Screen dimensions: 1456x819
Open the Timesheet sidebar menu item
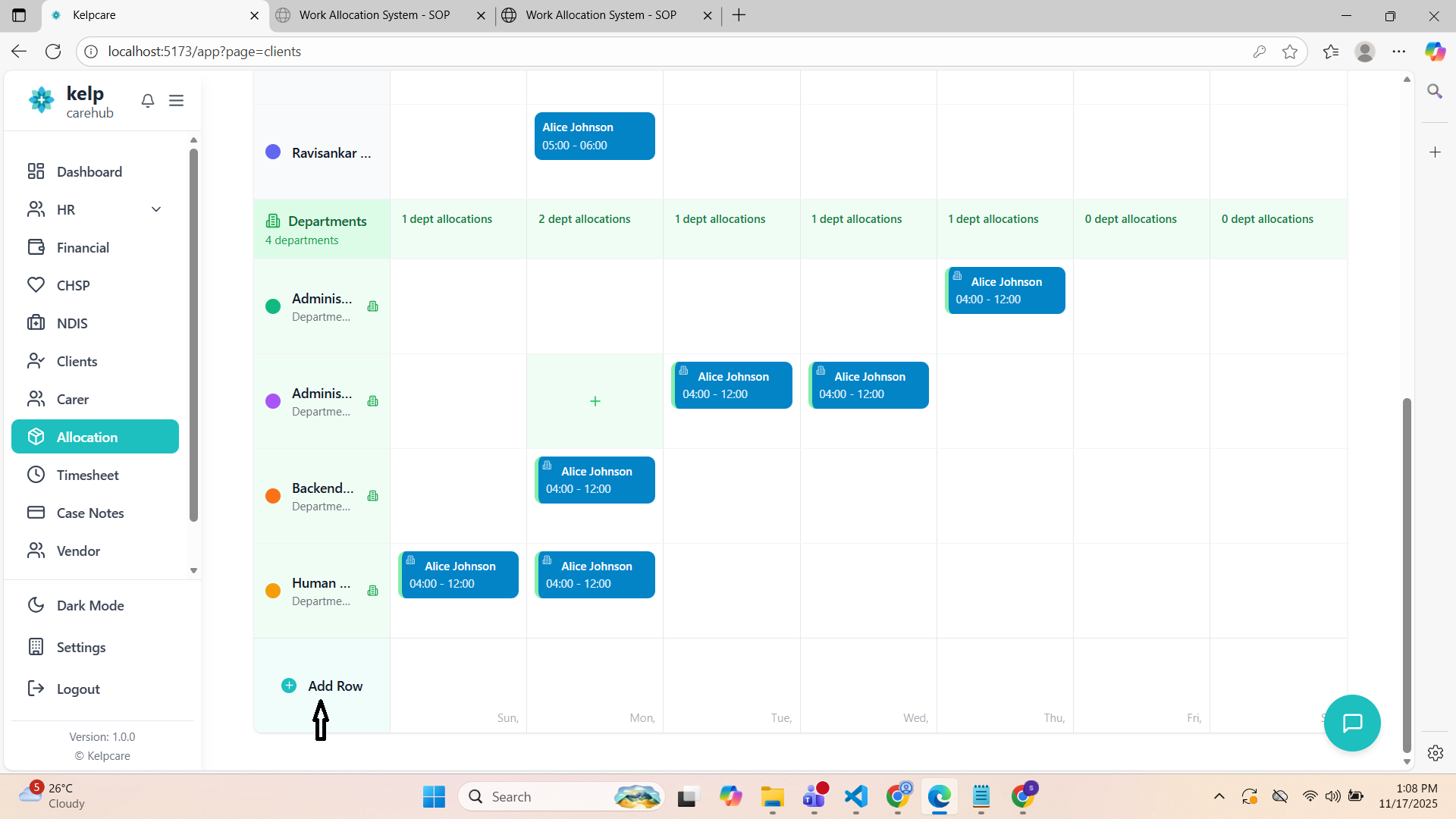tap(87, 475)
